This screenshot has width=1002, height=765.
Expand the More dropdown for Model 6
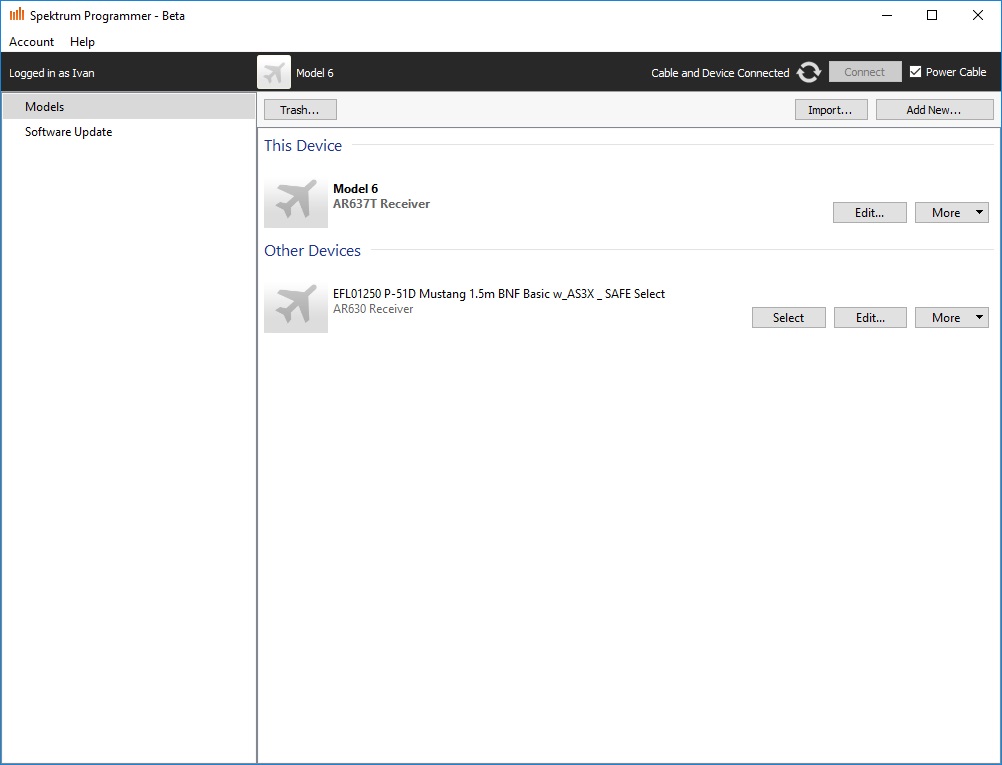(951, 213)
